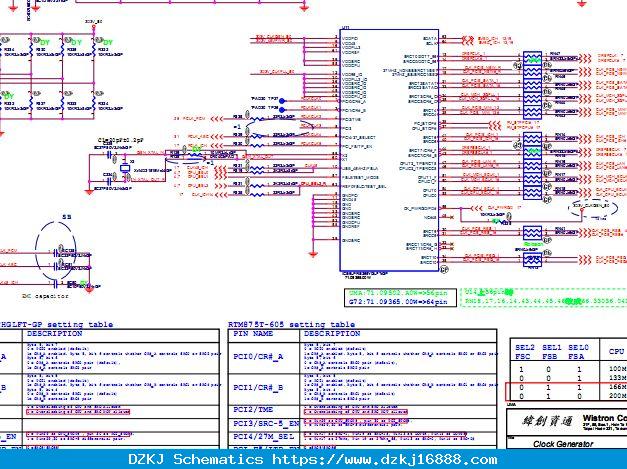Click the "SEL0 FSA" column header
Viewport: 627px width, 469px height.
click(x=578, y=352)
